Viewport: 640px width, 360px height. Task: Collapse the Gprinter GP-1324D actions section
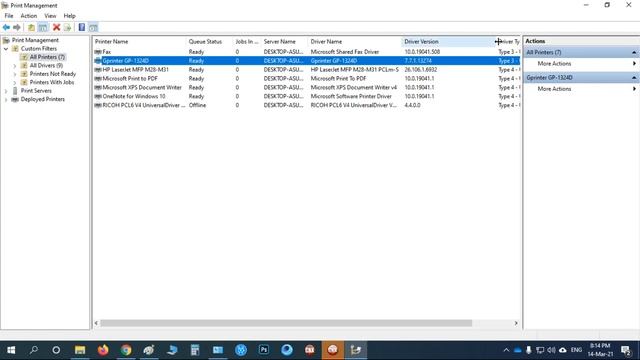click(634, 78)
